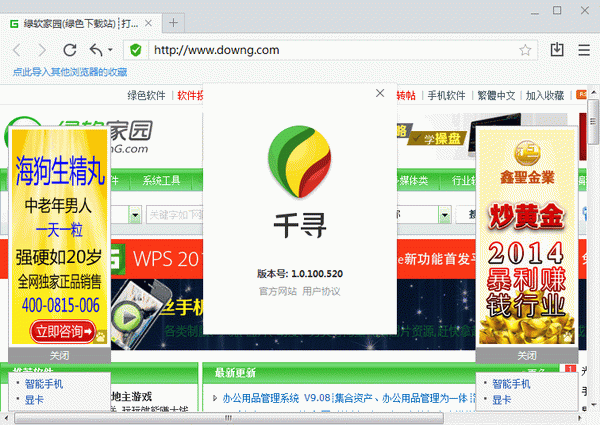The width and height of the screenshot is (600, 425).
Task: Click the 最新更新 section header
Action: click(x=235, y=373)
